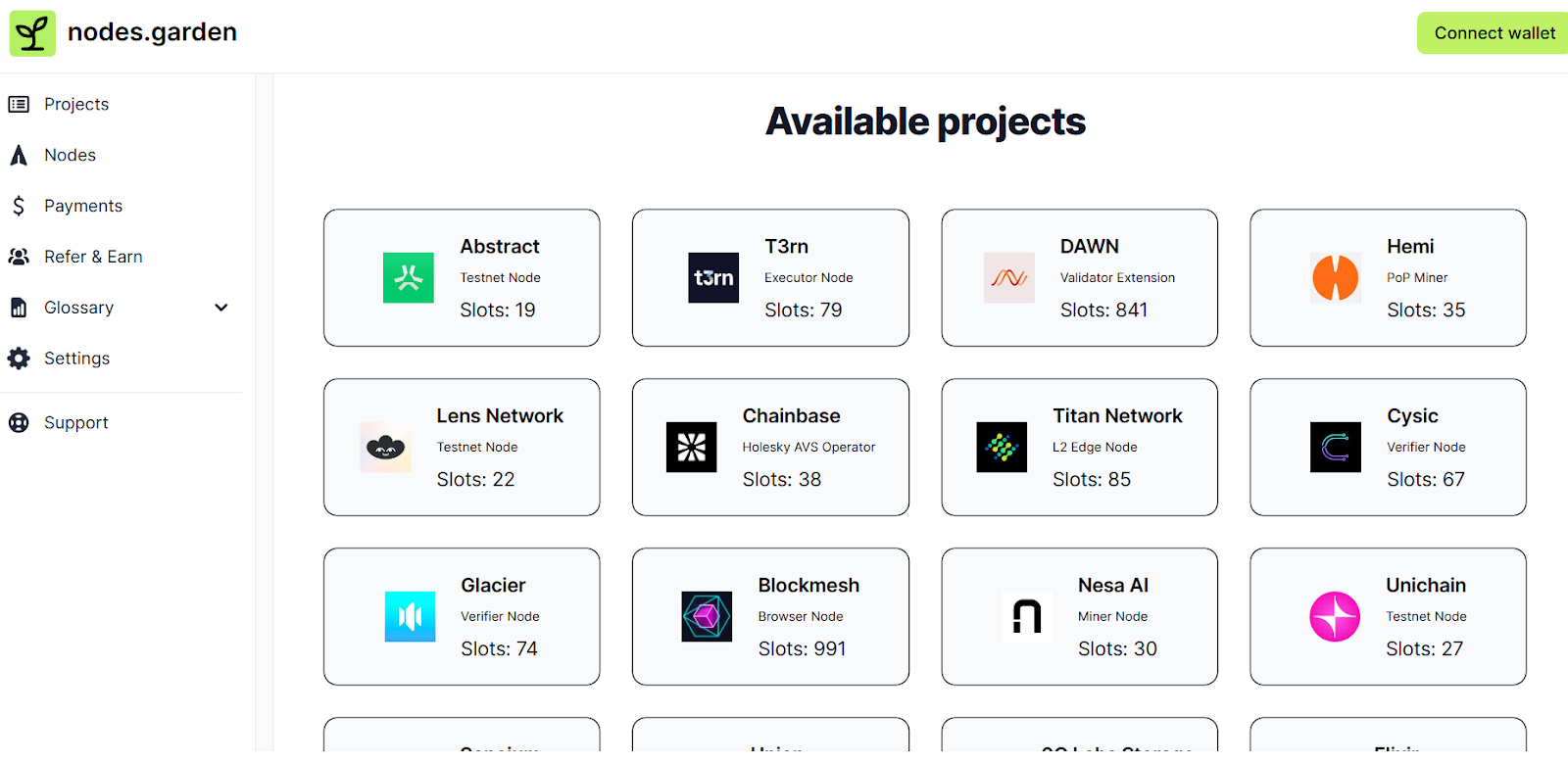Open the Projects menu item
This screenshot has height=764, width=1568.
pyautogui.click(x=76, y=104)
